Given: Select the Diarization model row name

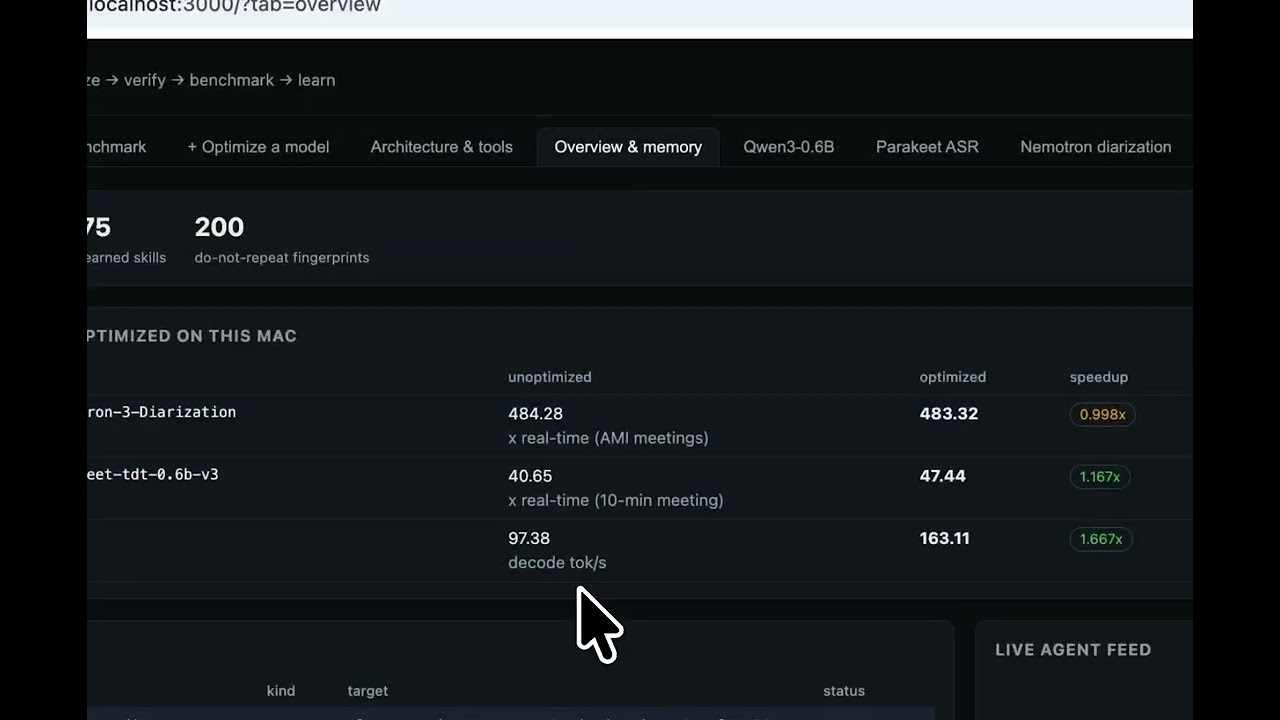Looking at the screenshot, I should tap(162, 412).
